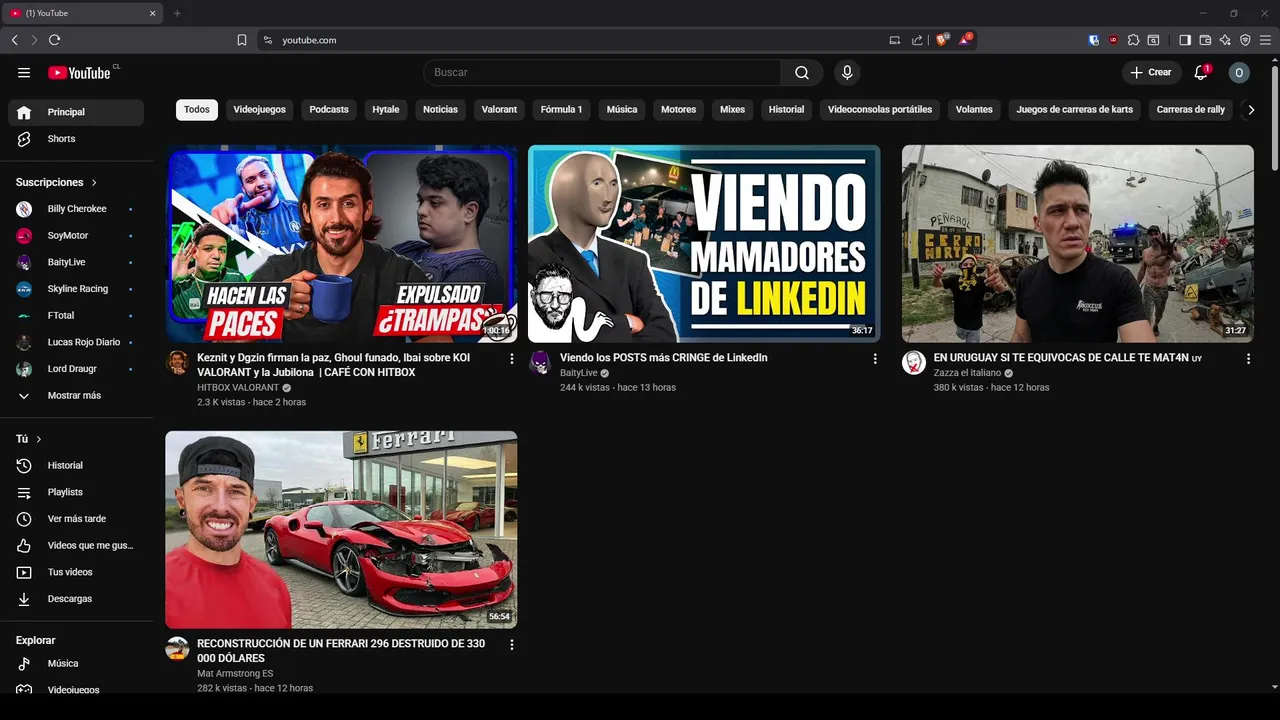Open Principal home in sidebar
The image size is (1280, 720).
(x=76, y=112)
